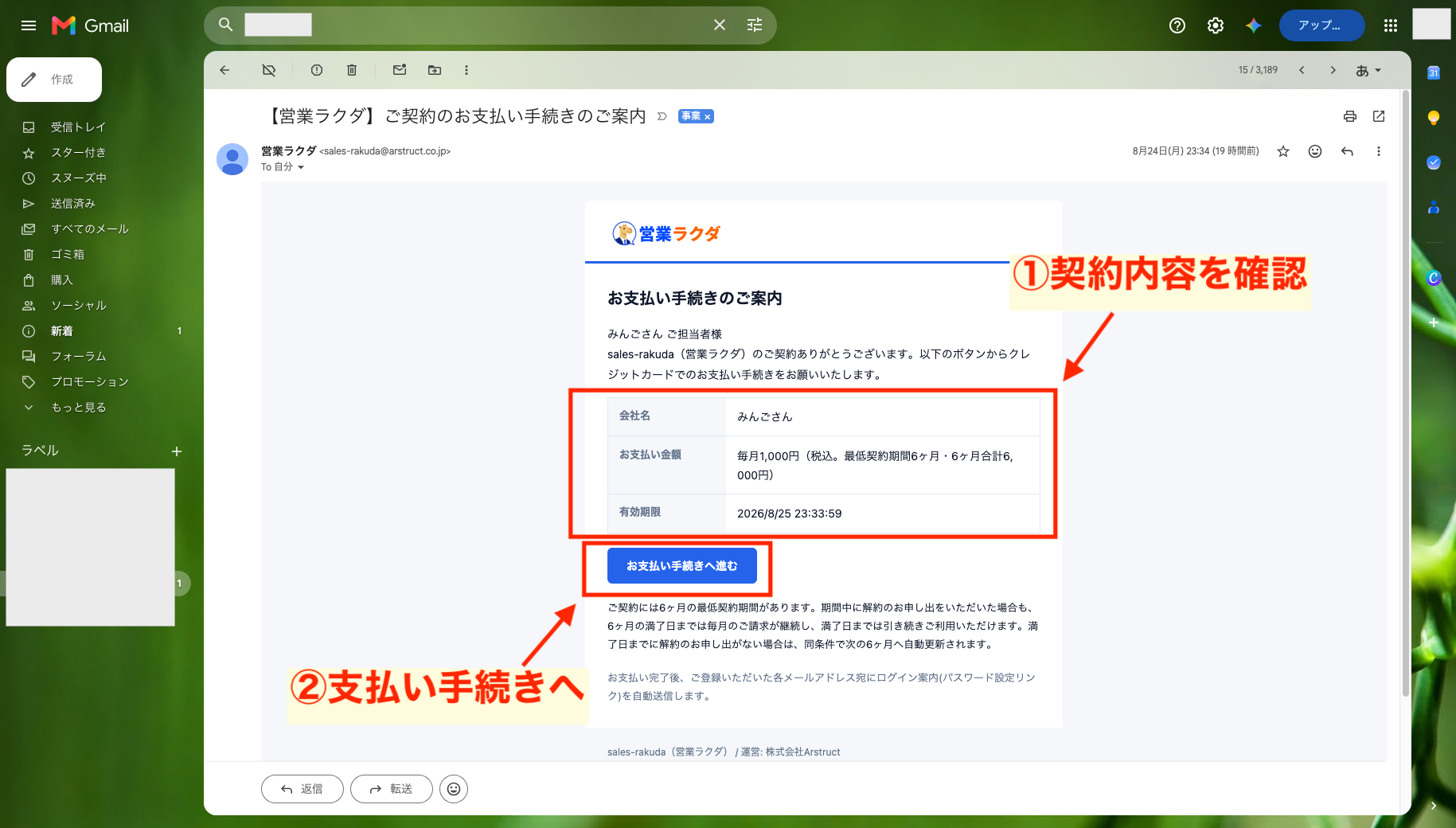Click the Move to folder icon
Viewport: 1456px width, 828px height.
[435, 70]
